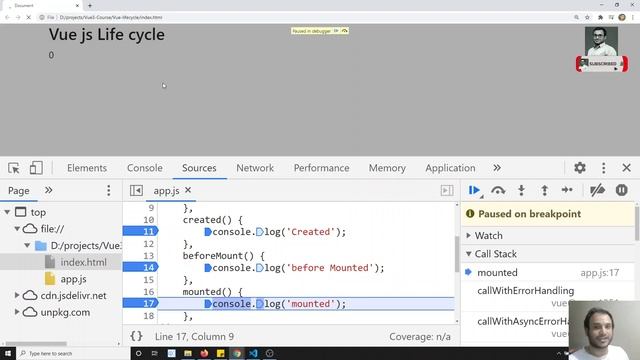Select the inspect element picker icon
Image resolution: width=640 pixels, height=360 pixels.
click(x=13, y=168)
